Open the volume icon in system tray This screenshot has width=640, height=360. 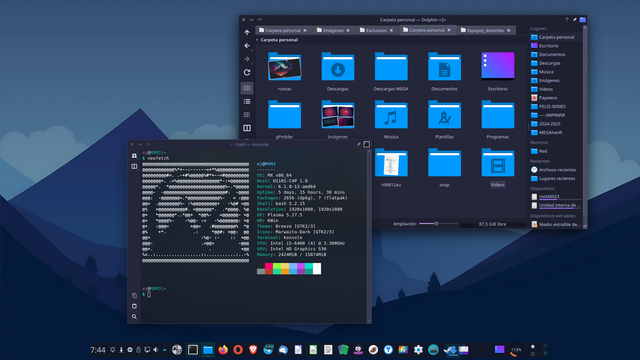click(x=156, y=350)
